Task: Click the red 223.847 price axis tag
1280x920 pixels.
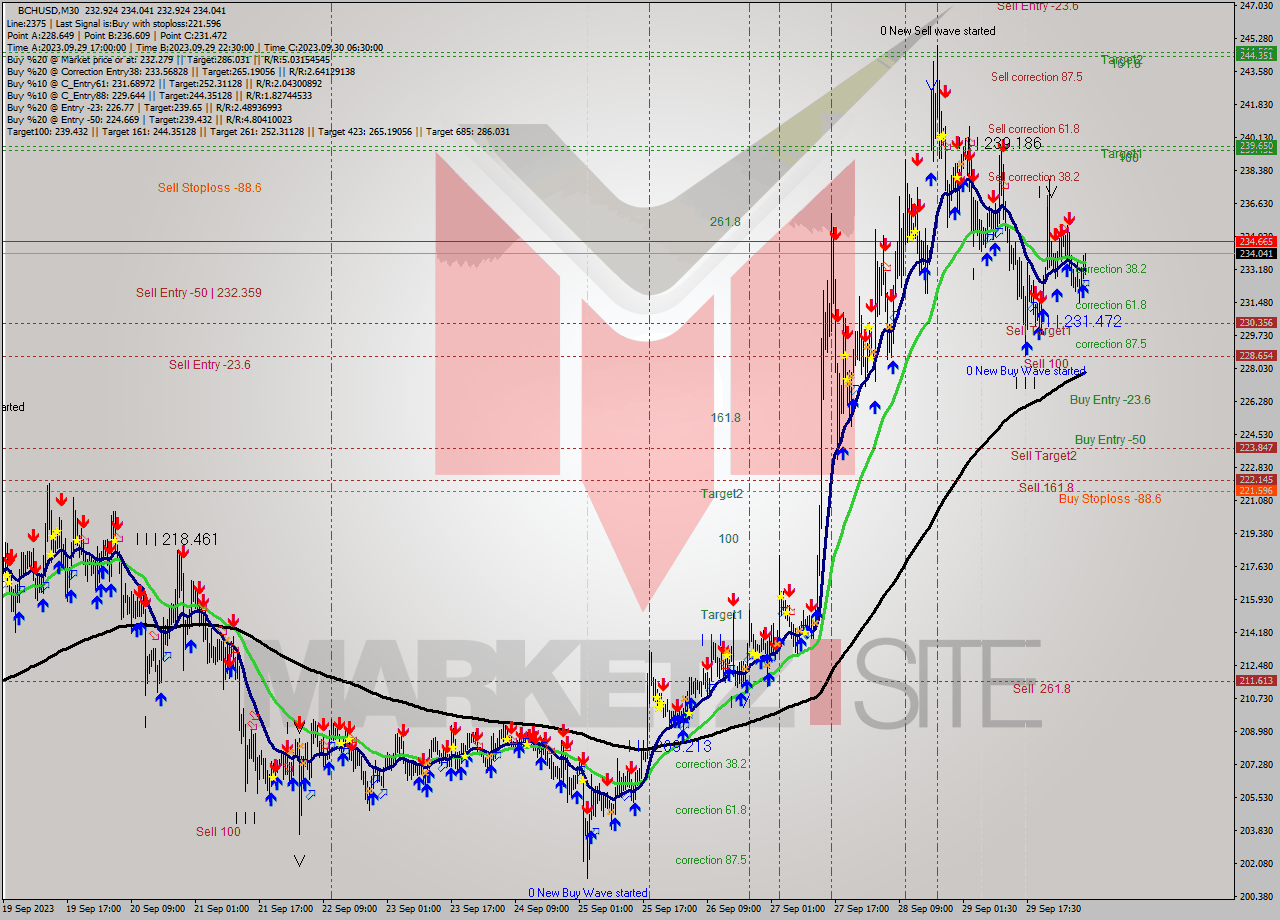Action: pyautogui.click(x=1256, y=447)
